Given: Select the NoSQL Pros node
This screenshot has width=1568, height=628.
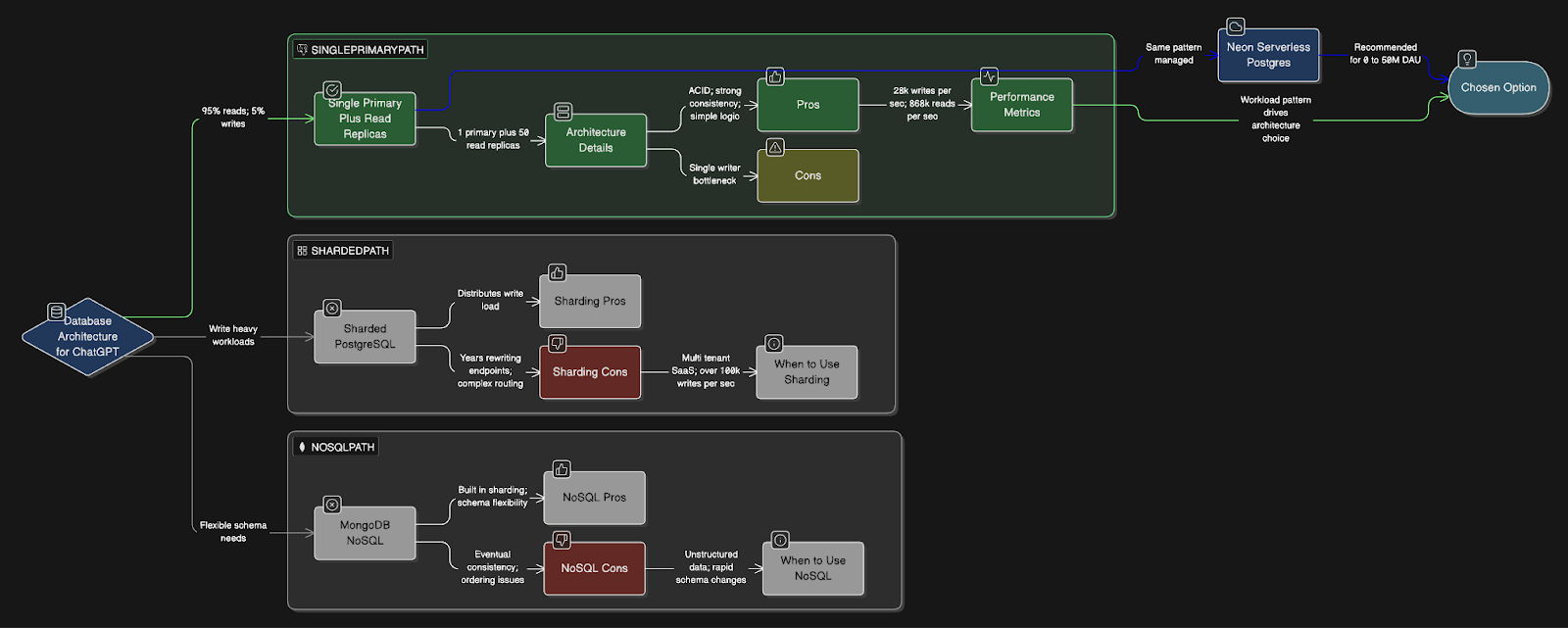Looking at the screenshot, I should 594,498.
